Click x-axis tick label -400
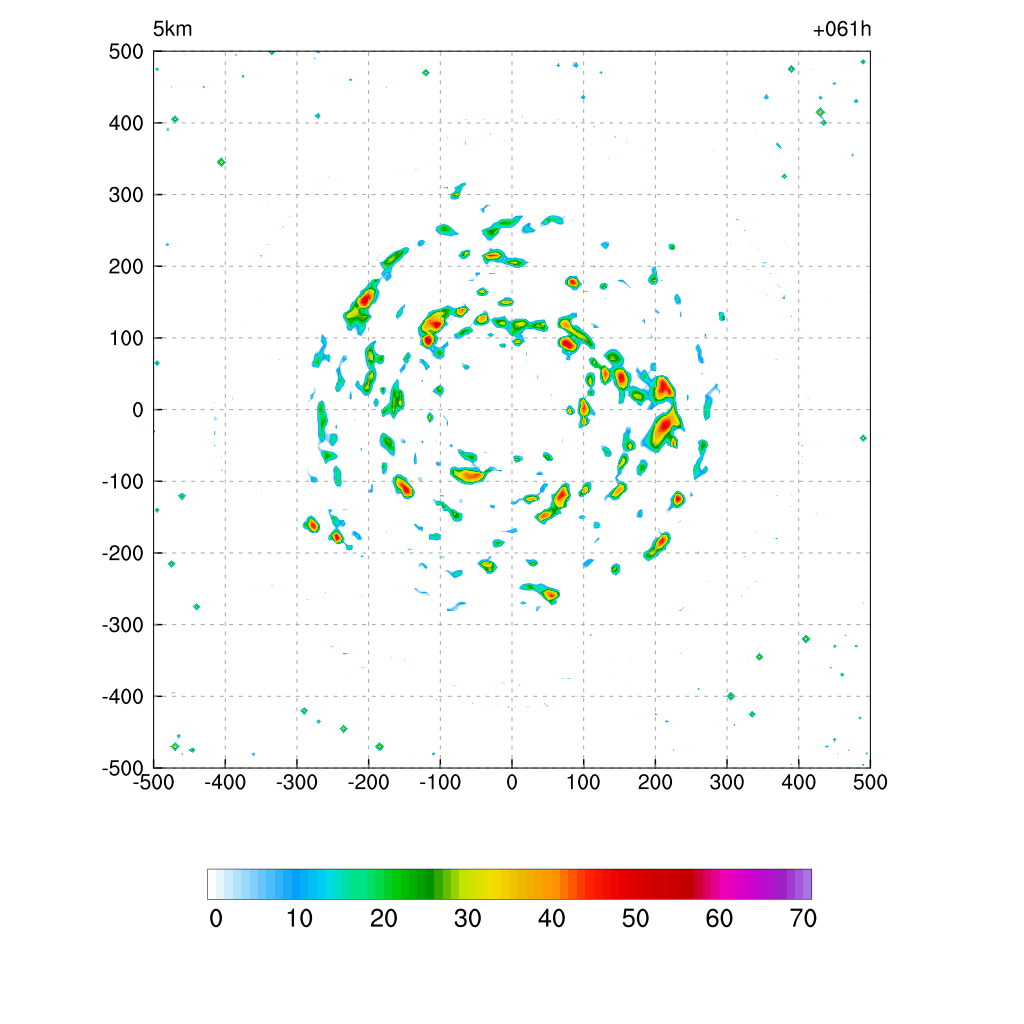Image resolution: width=1024 pixels, height=1024 pixels. coord(225,782)
